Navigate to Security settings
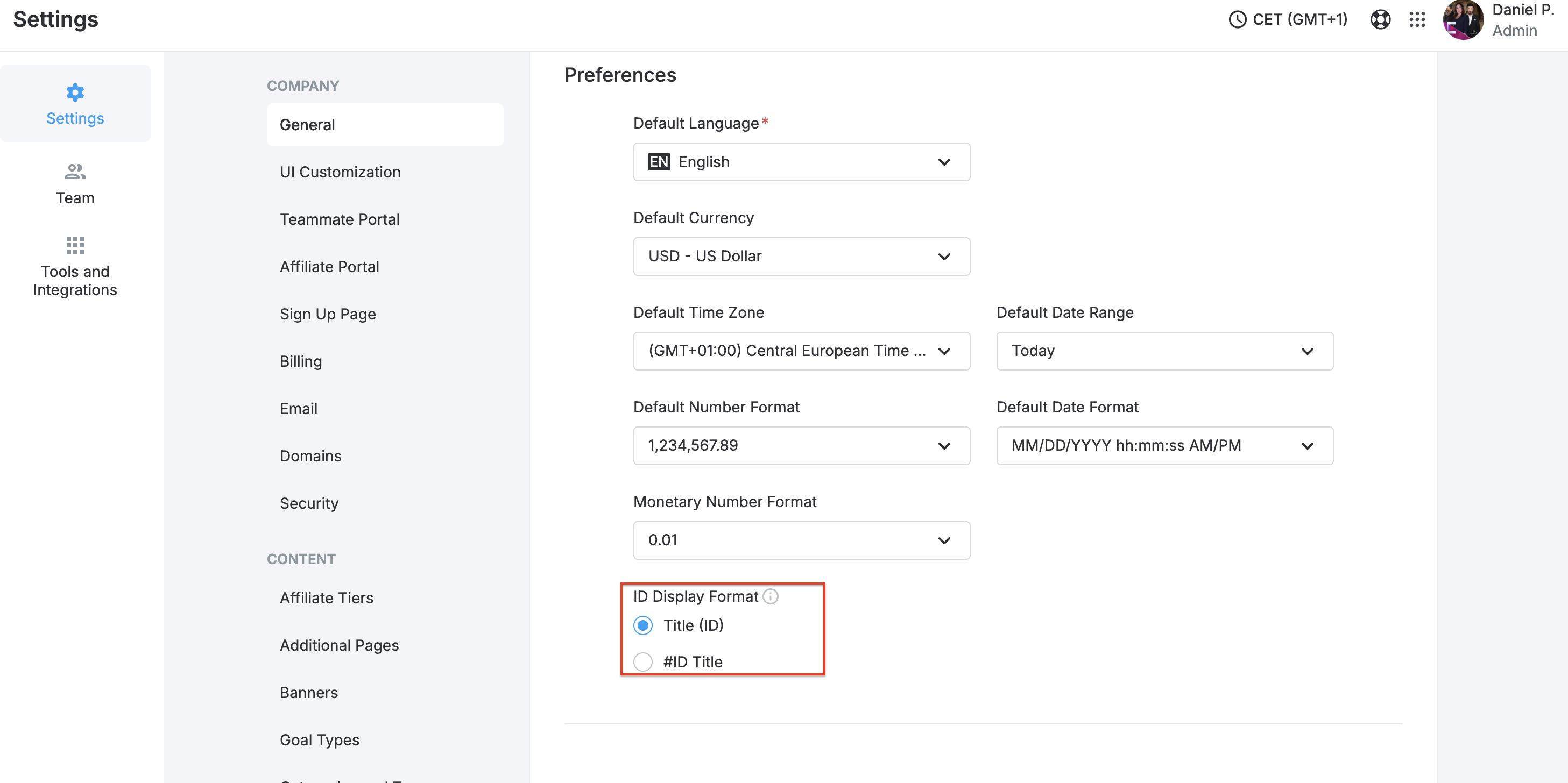 309,503
